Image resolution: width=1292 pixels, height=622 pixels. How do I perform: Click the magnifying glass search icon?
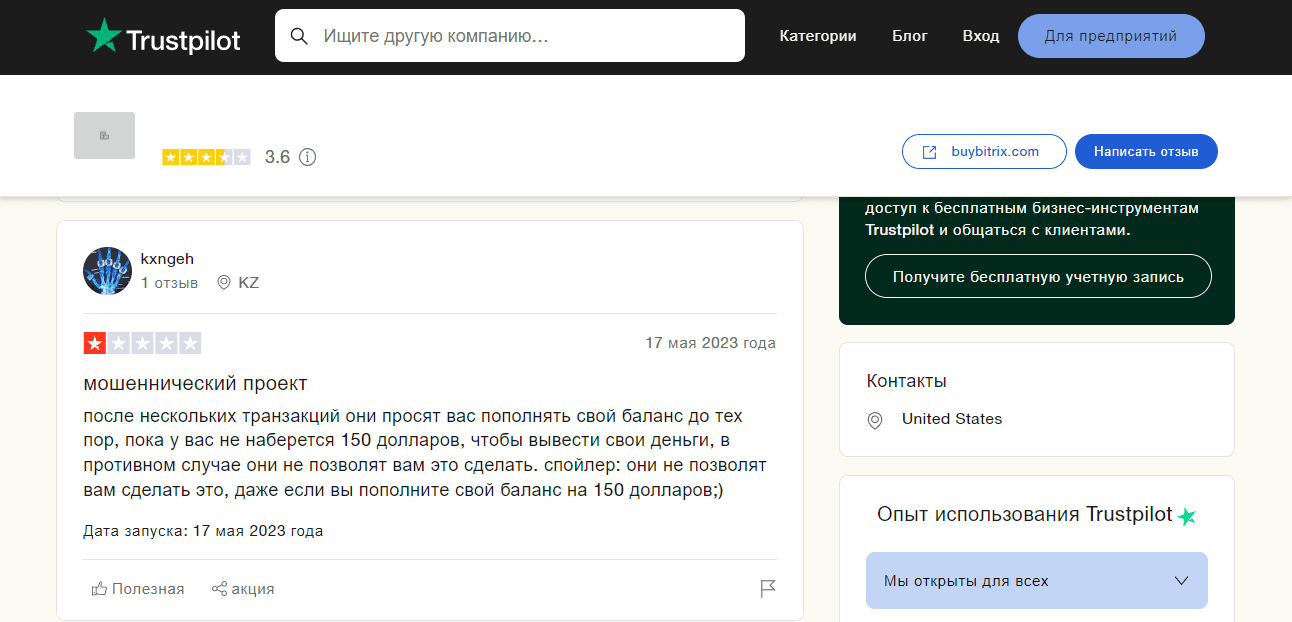(x=299, y=36)
